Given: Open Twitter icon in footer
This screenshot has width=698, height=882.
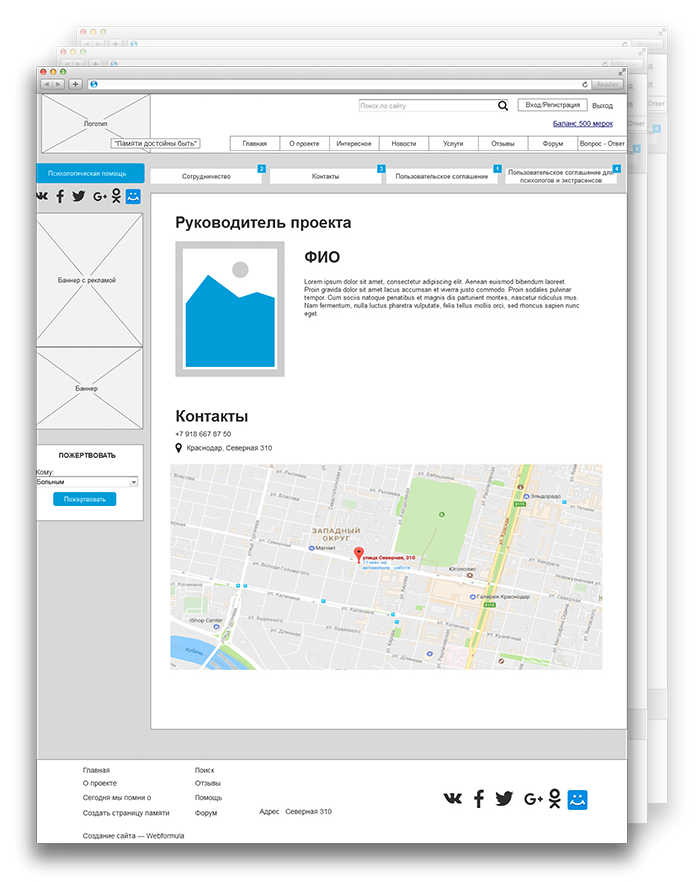Looking at the screenshot, I should pos(504,799).
